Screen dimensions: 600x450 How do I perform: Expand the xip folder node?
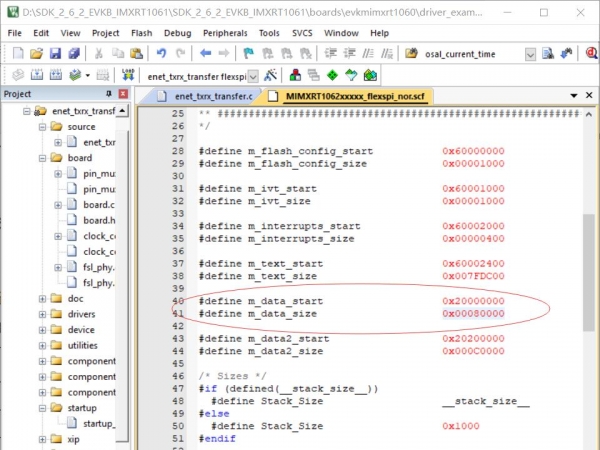click(x=42, y=439)
